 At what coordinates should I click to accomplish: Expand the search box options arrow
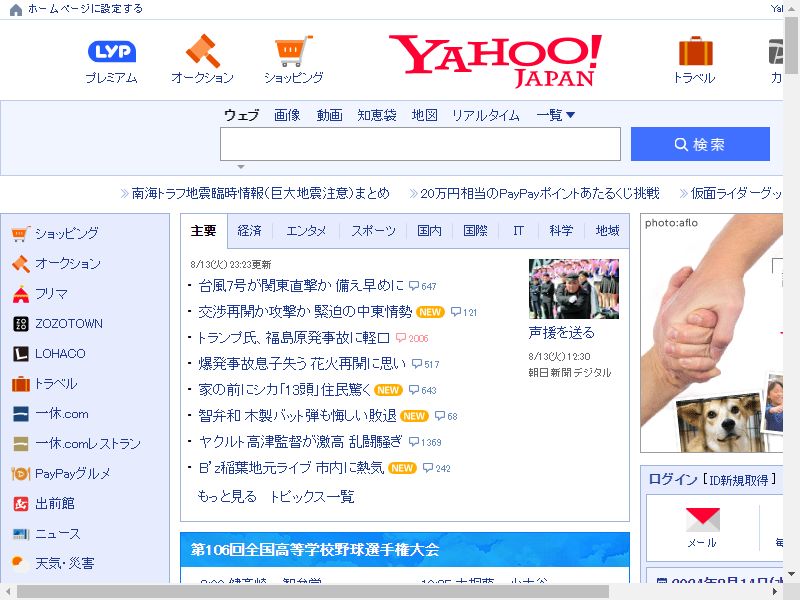tap(241, 167)
